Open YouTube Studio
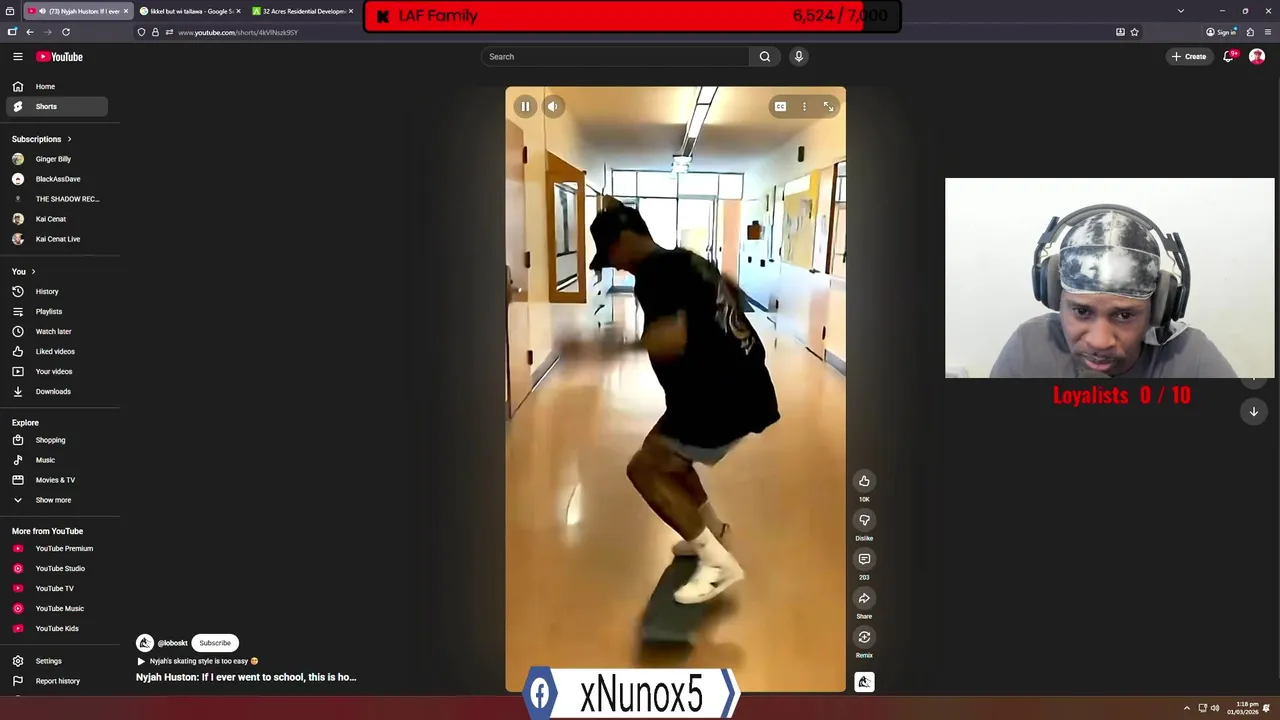This screenshot has height=720, width=1280. (57, 569)
